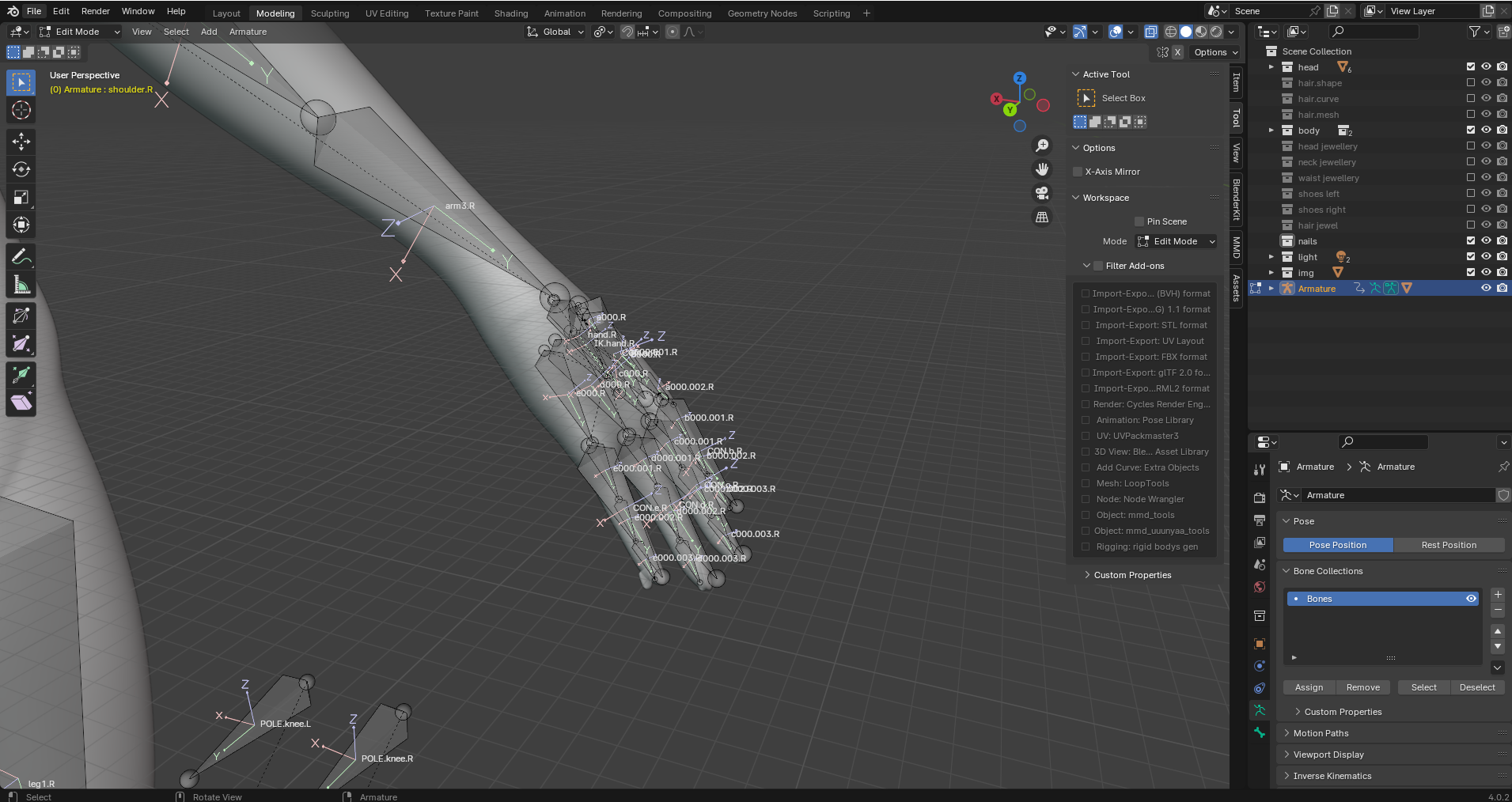Activate the Scale tool
1512x802 pixels.
(21, 197)
